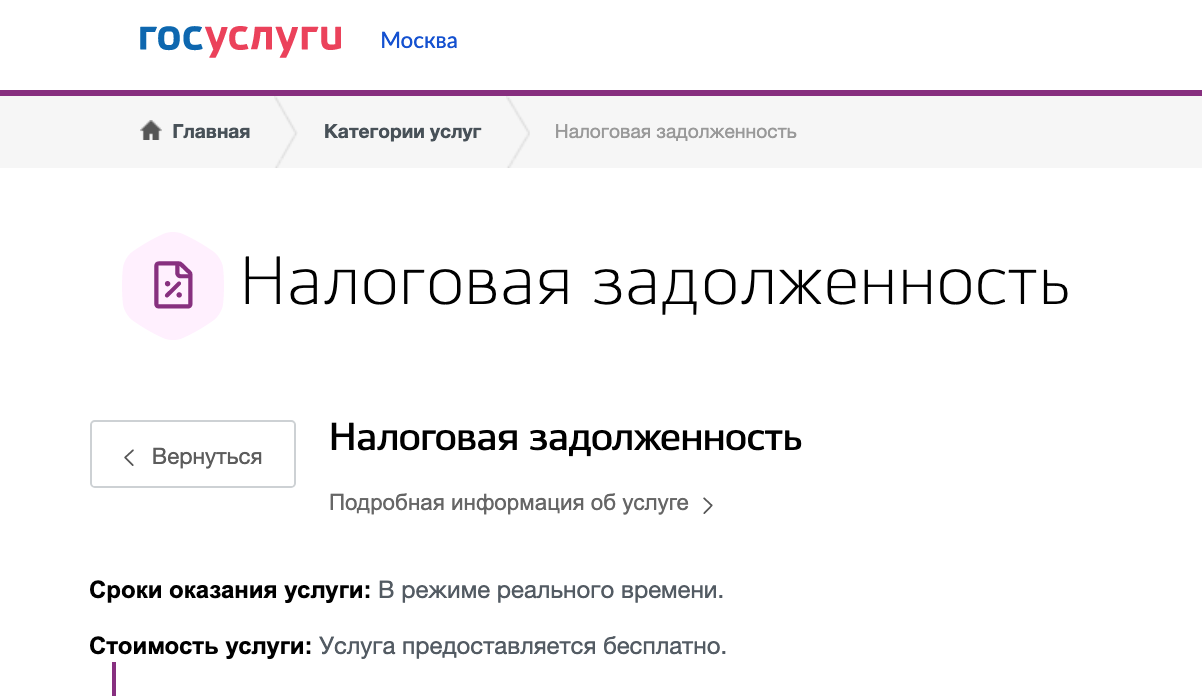Click breadcrumb separator after Категории услуг
Image resolution: width=1202 pixels, height=696 pixels.
coord(517,132)
